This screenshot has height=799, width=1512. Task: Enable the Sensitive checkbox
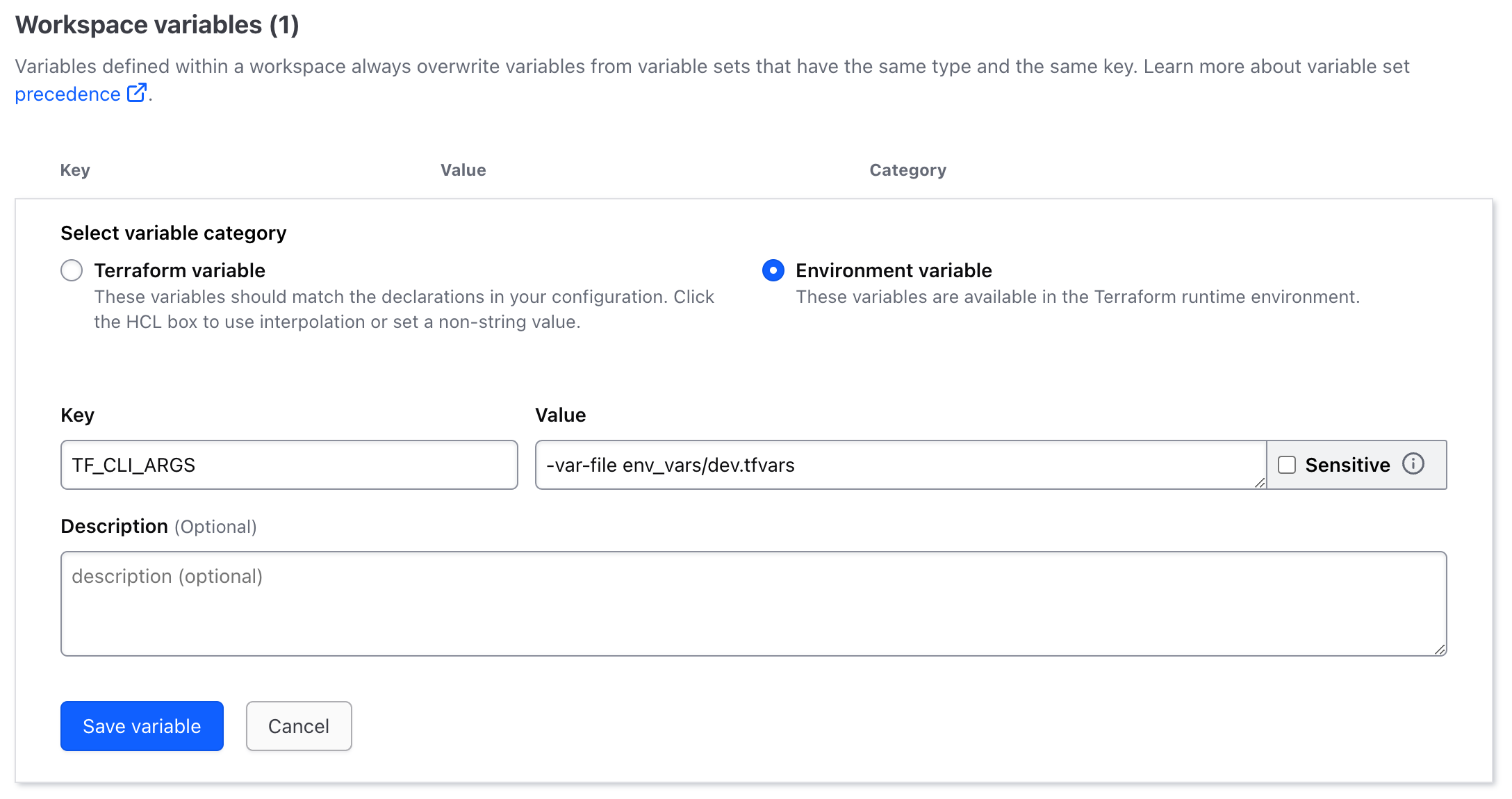click(x=1287, y=465)
